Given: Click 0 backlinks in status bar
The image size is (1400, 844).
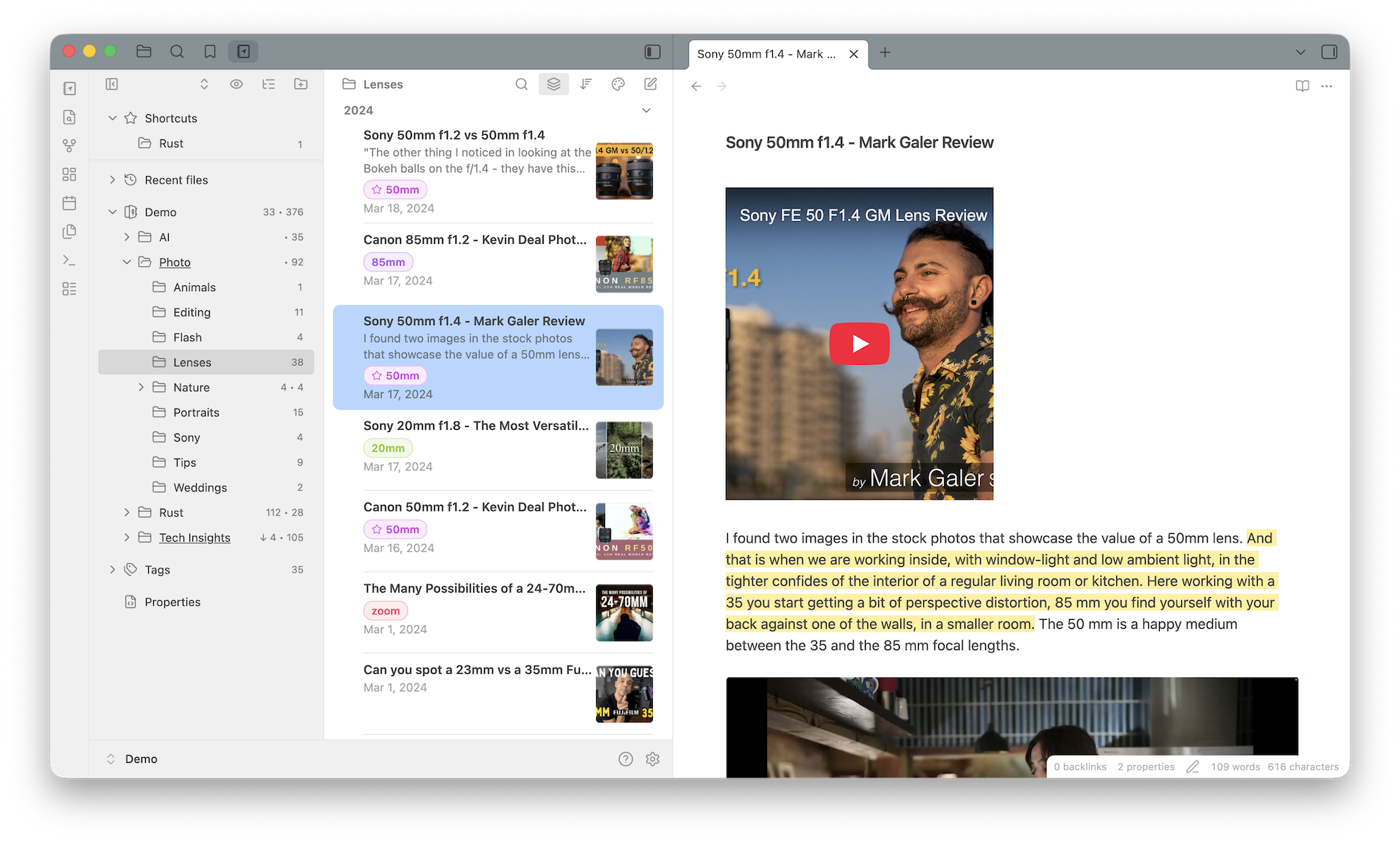Looking at the screenshot, I should coord(1080,767).
